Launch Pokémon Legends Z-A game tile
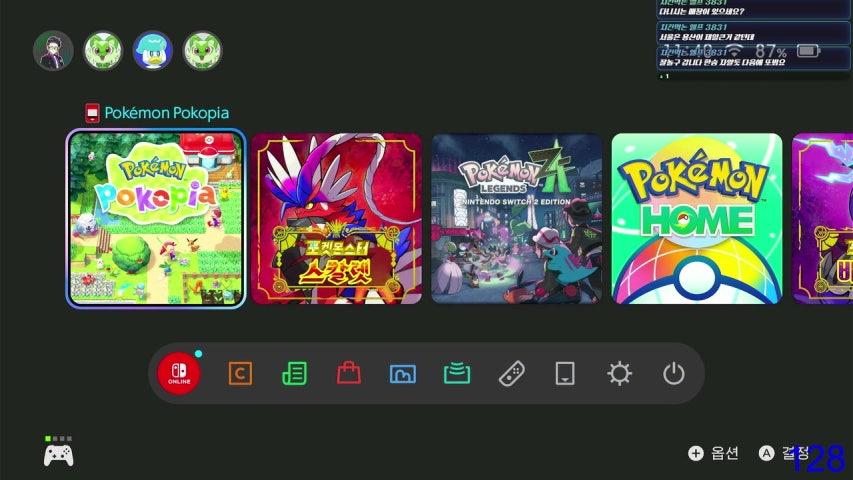The height and width of the screenshot is (480, 853). click(x=517, y=218)
